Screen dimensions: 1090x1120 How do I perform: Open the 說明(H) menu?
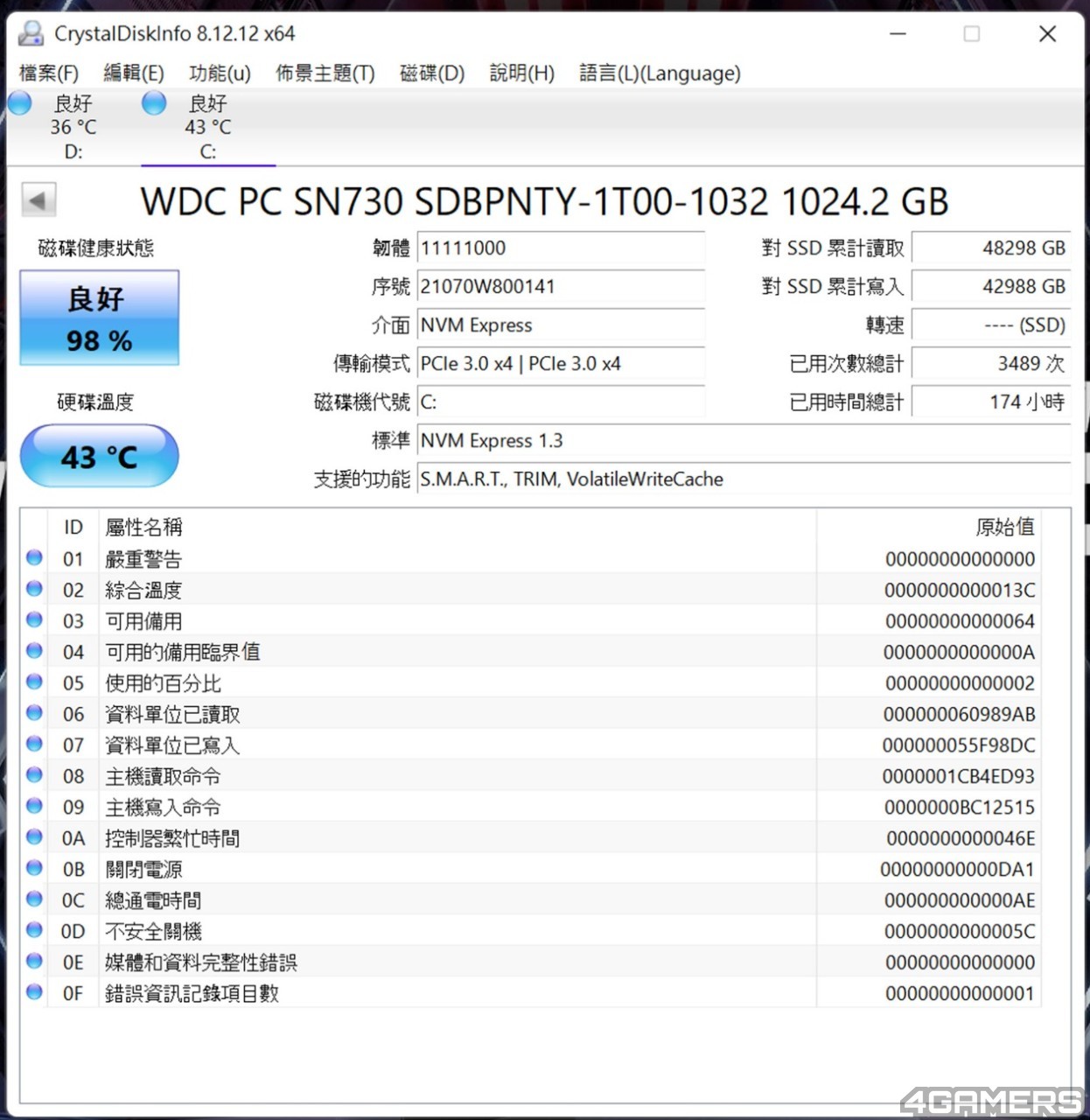(522, 73)
